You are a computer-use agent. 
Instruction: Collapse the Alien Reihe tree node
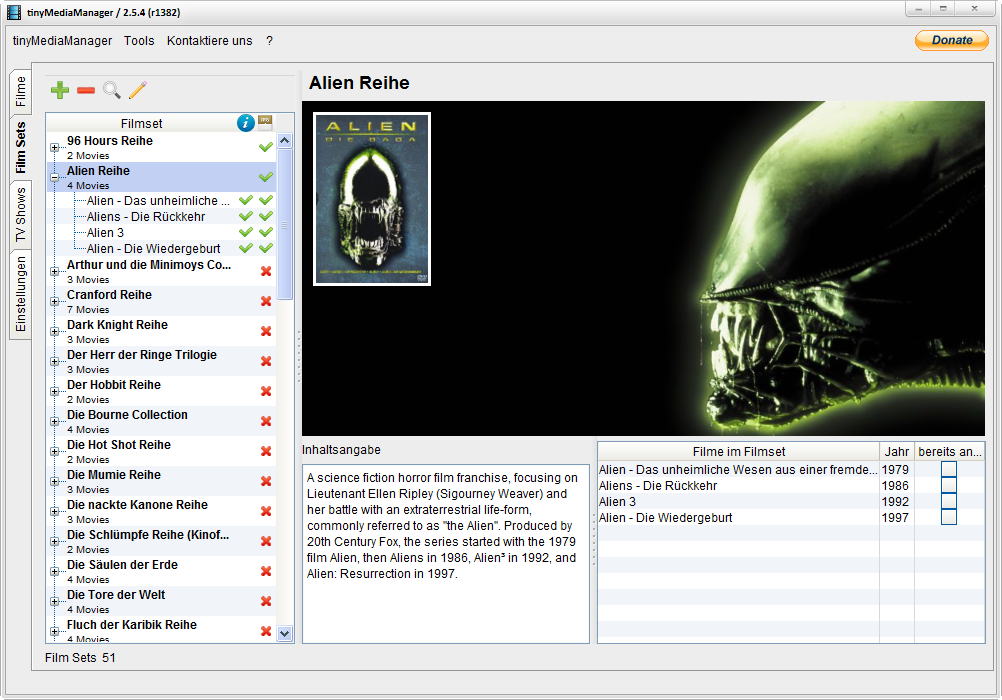55,178
